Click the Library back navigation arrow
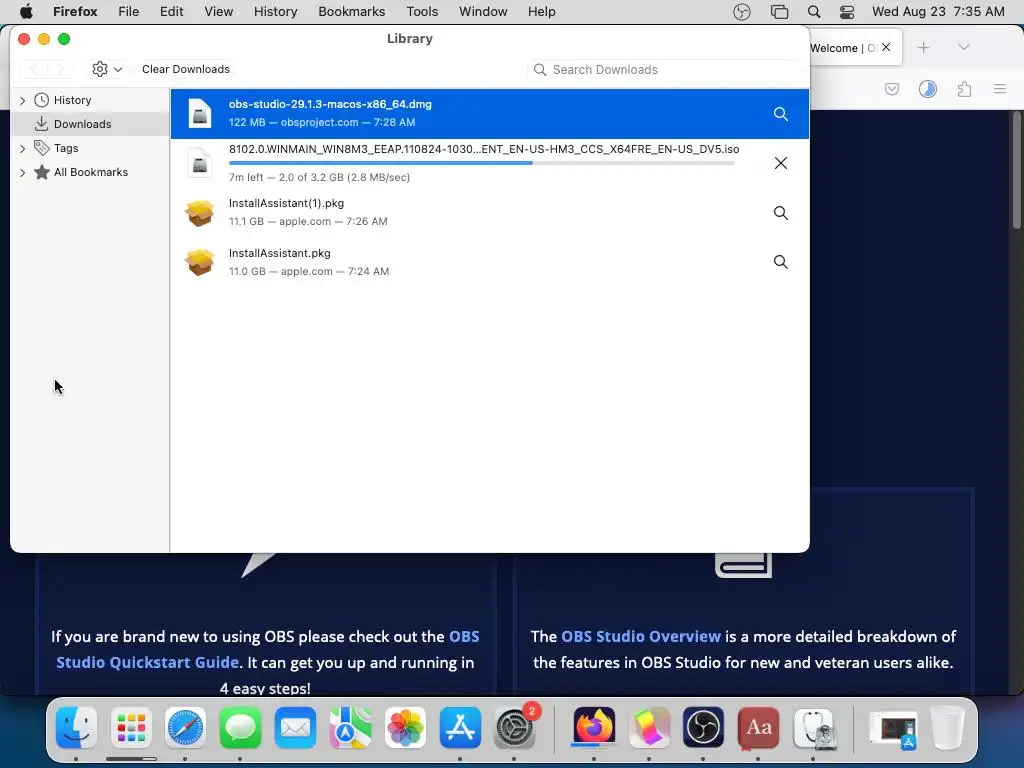1024x768 pixels. click(34, 69)
